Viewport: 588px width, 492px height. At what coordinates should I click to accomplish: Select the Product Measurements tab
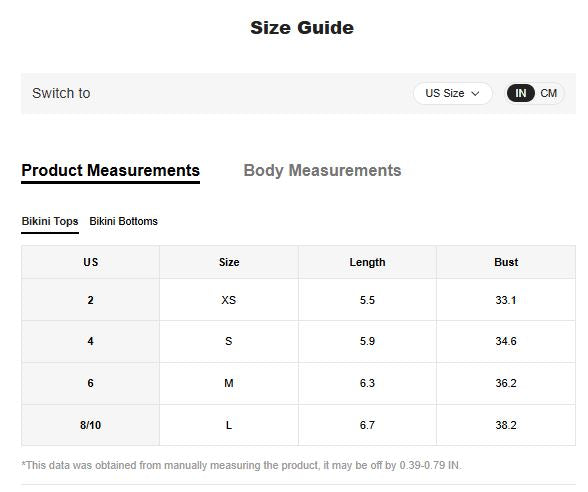click(111, 171)
